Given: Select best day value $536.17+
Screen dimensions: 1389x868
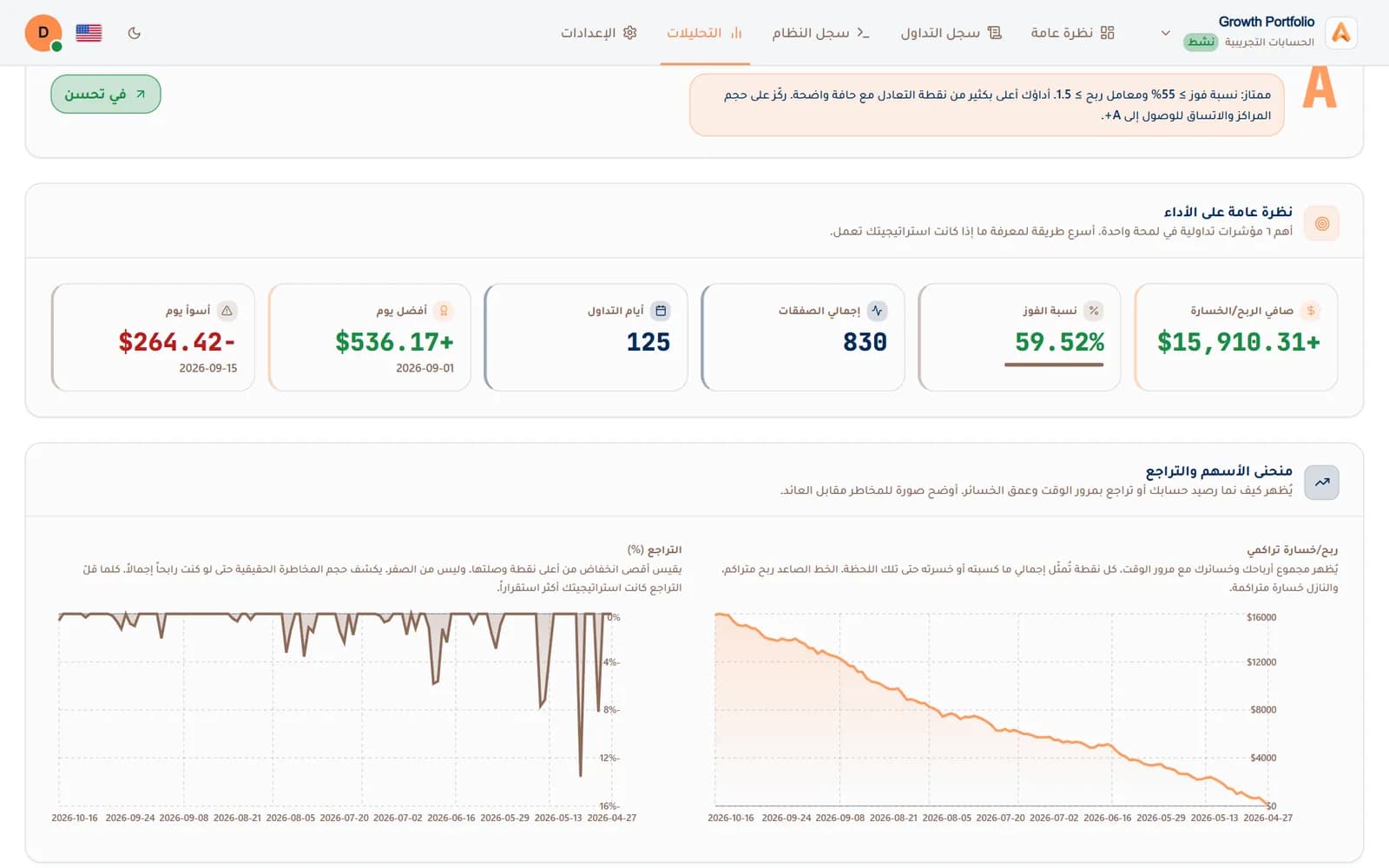Looking at the screenshot, I should click(x=394, y=342).
